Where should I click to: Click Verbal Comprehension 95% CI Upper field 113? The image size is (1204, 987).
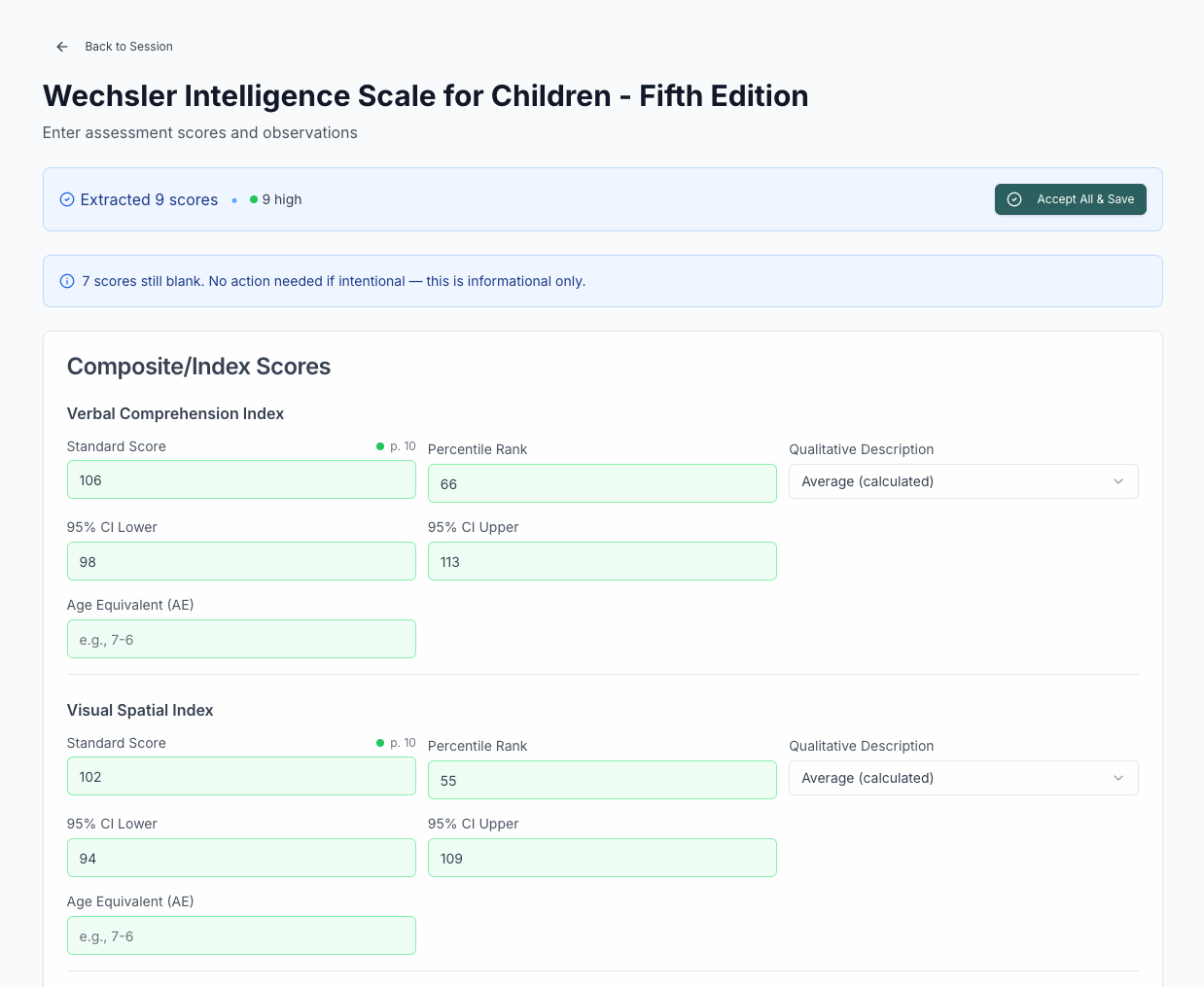[602, 561]
